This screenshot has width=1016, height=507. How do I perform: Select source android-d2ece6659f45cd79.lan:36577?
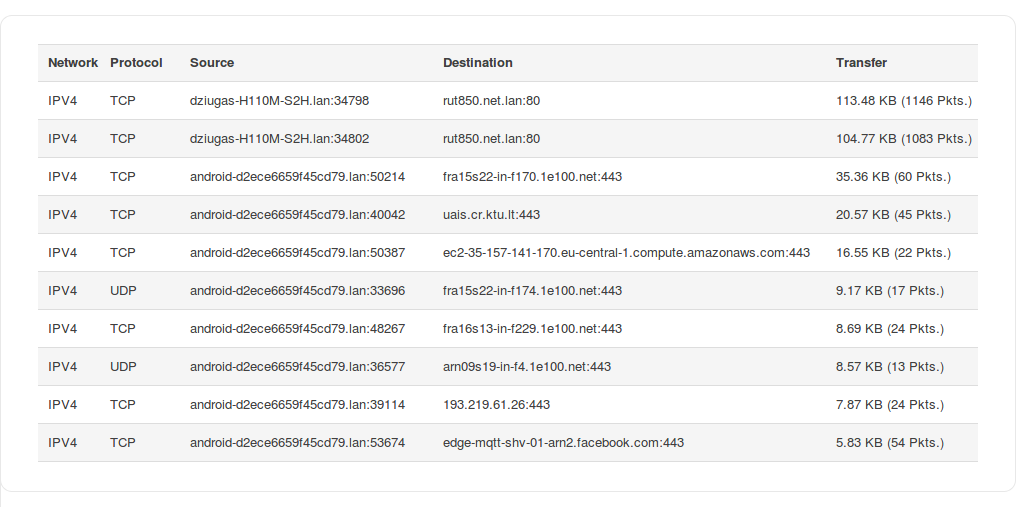tap(297, 367)
